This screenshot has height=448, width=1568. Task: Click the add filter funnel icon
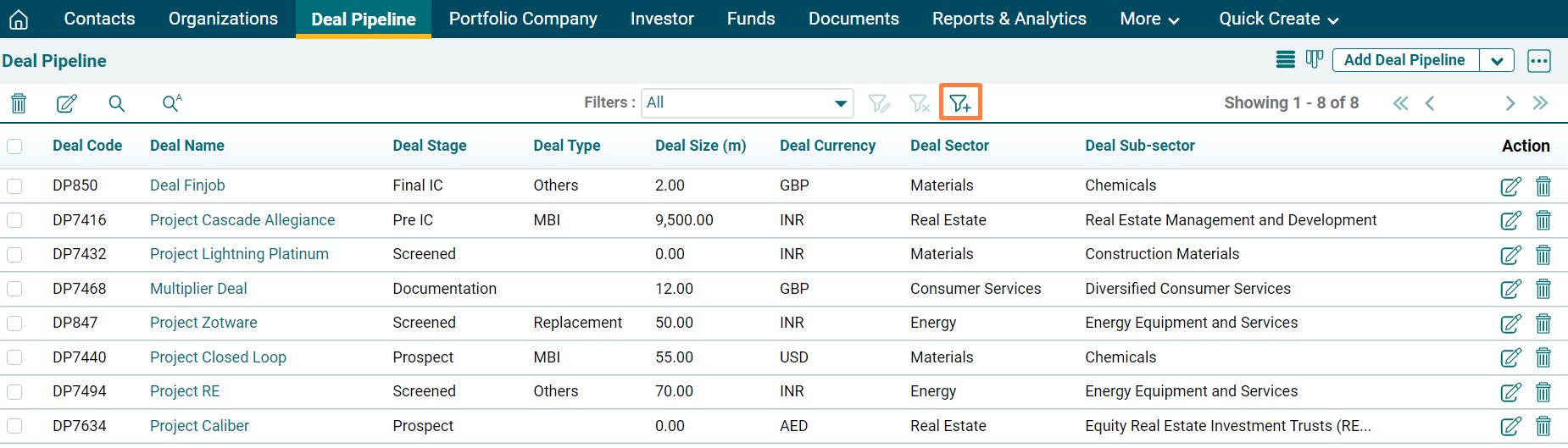[959, 102]
